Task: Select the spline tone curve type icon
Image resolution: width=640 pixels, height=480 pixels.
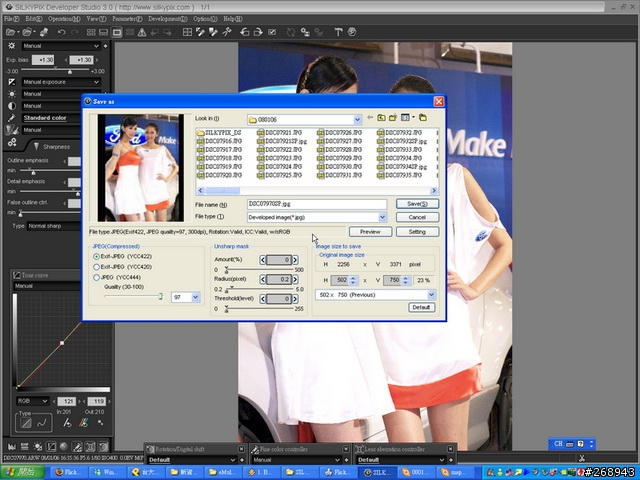Action: pos(42,423)
